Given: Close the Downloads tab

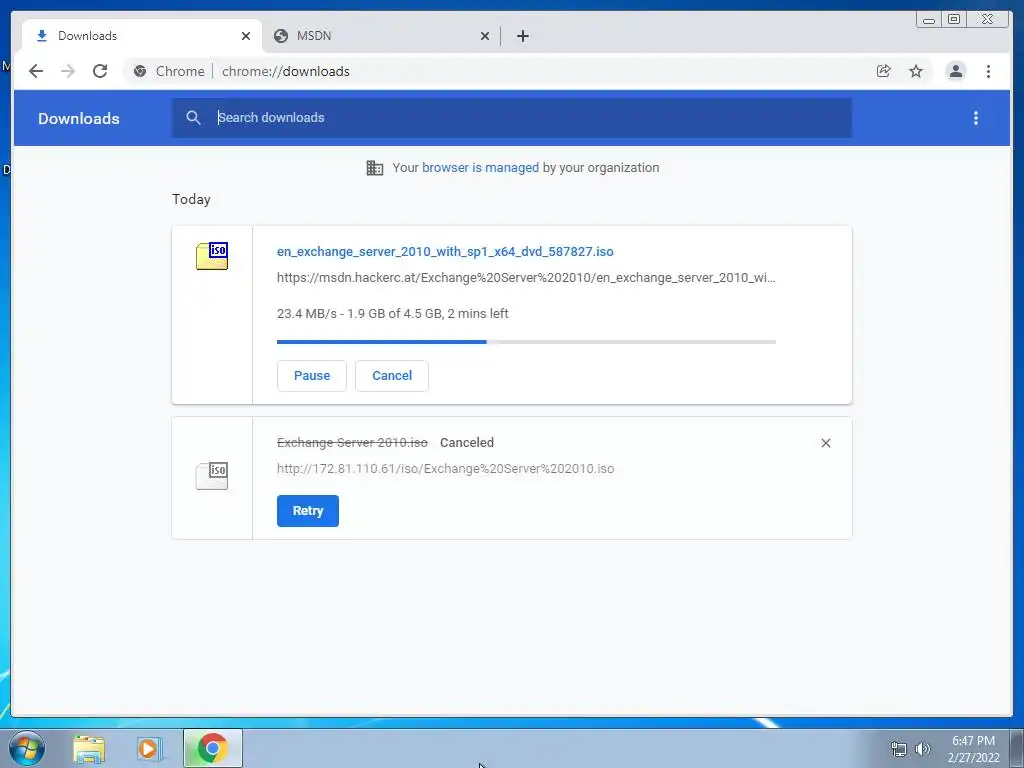Looking at the screenshot, I should [246, 36].
